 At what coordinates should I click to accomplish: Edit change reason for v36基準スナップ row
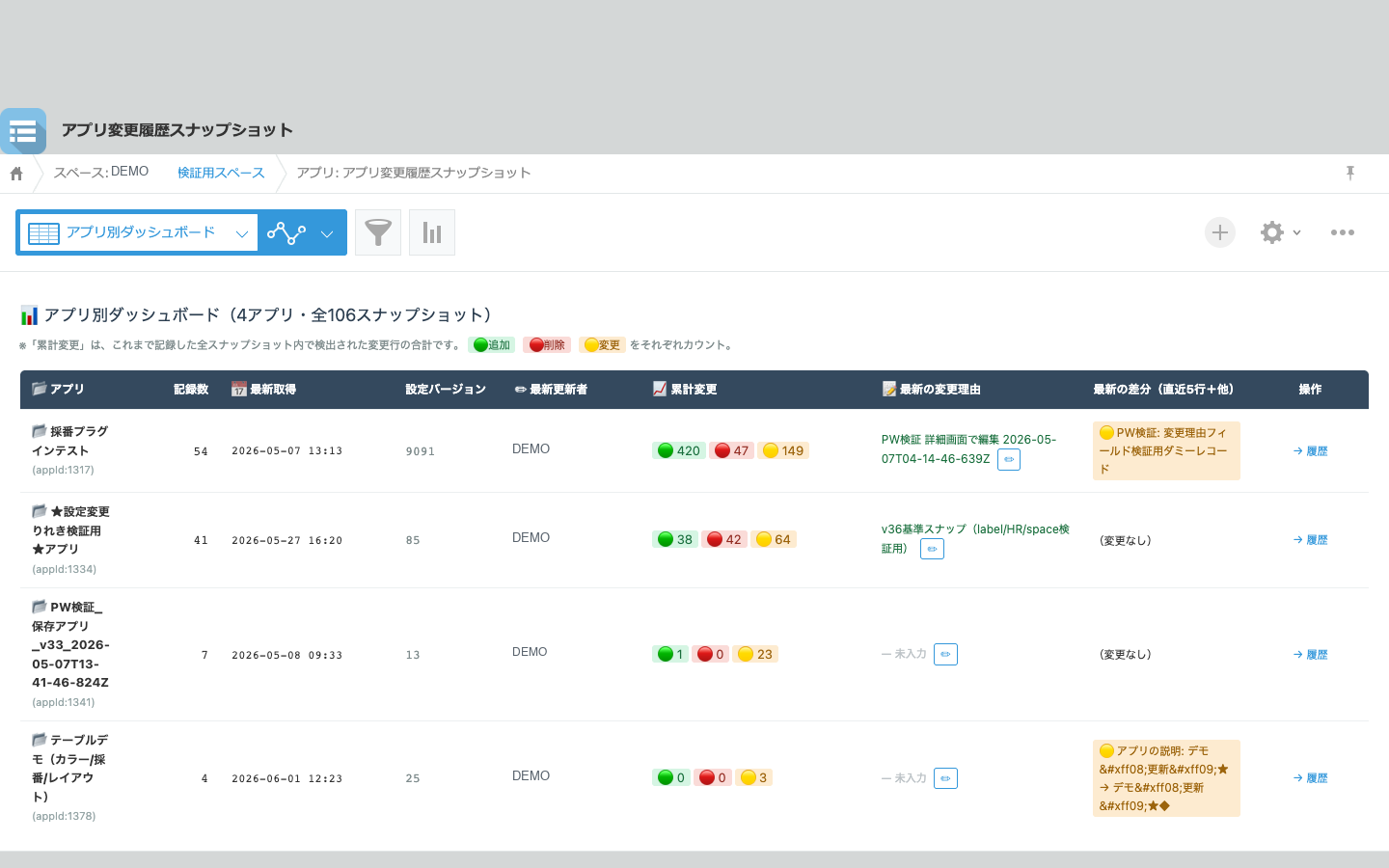pyautogui.click(x=932, y=549)
